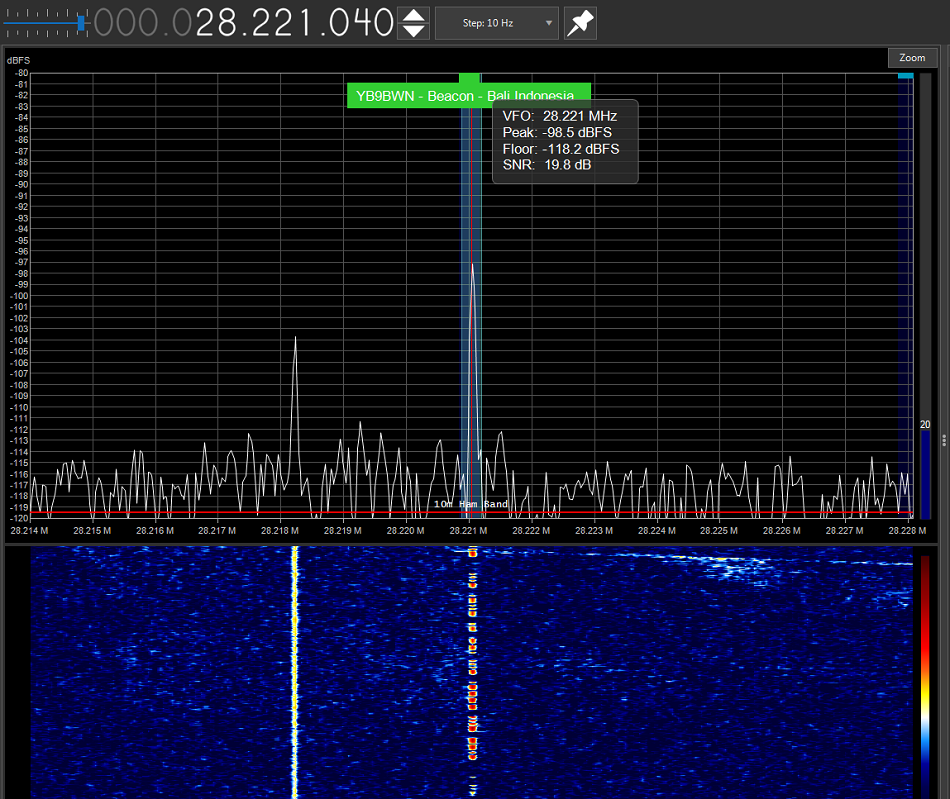Click the three-dot panel splitter handle
Screen dimensions: 950x799
(x=943, y=439)
